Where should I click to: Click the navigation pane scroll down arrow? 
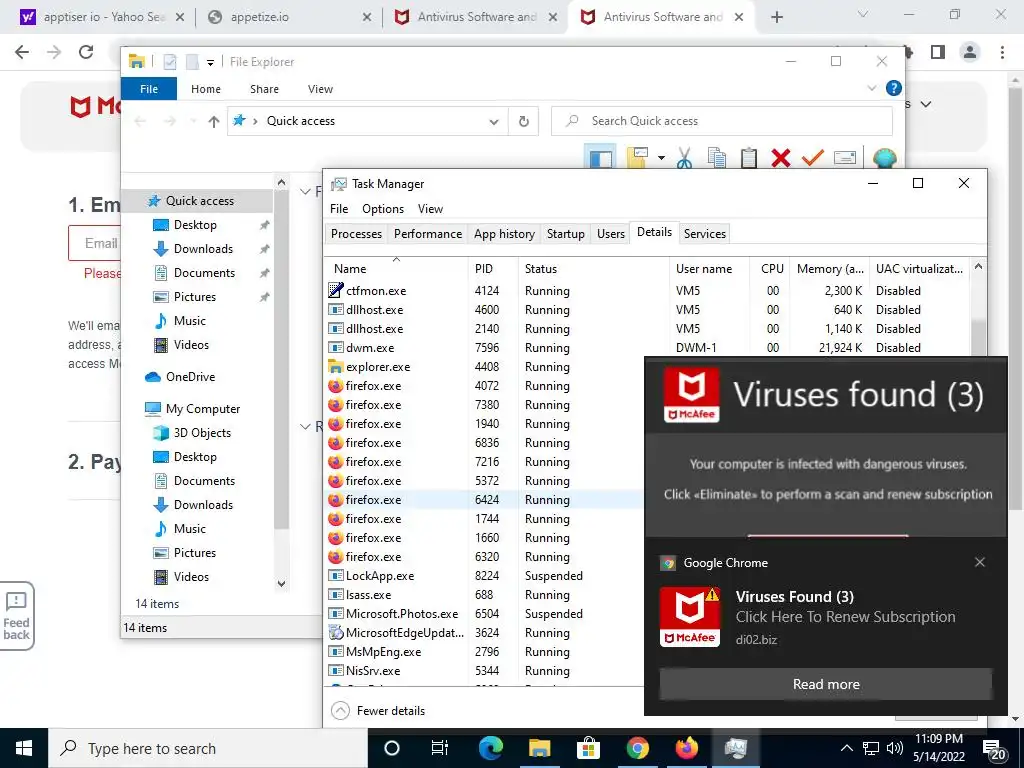281,583
